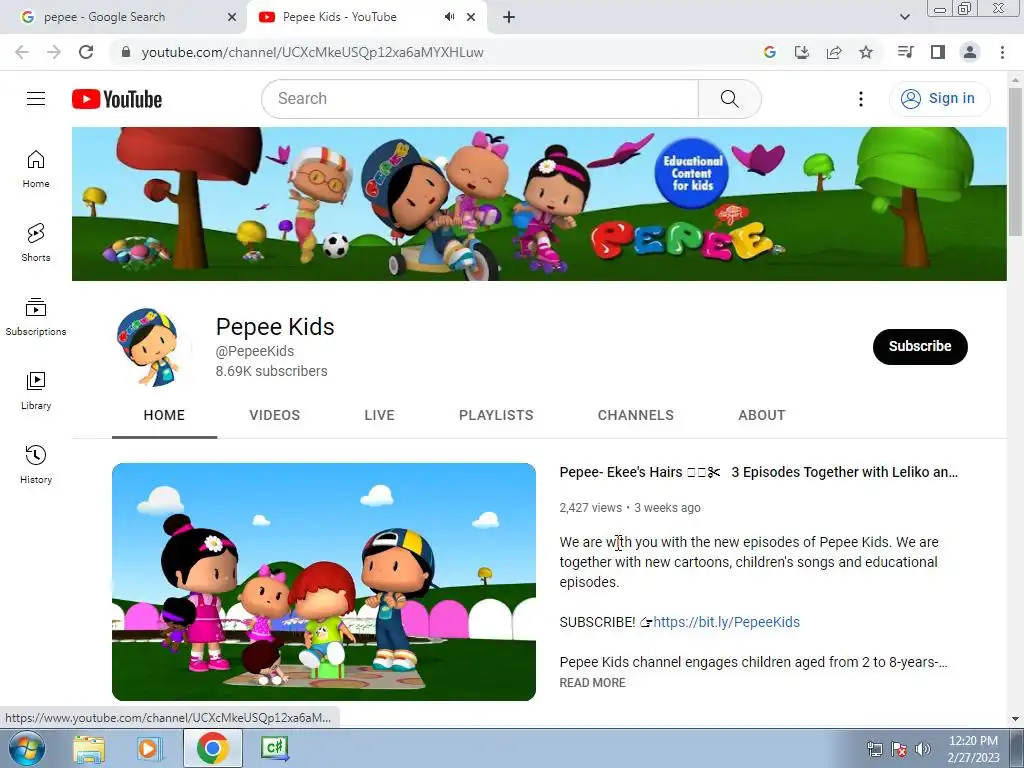The width and height of the screenshot is (1024, 768).
Task: Mute the Pepee Kids YouTube tab audio
Action: (x=449, y=17)
